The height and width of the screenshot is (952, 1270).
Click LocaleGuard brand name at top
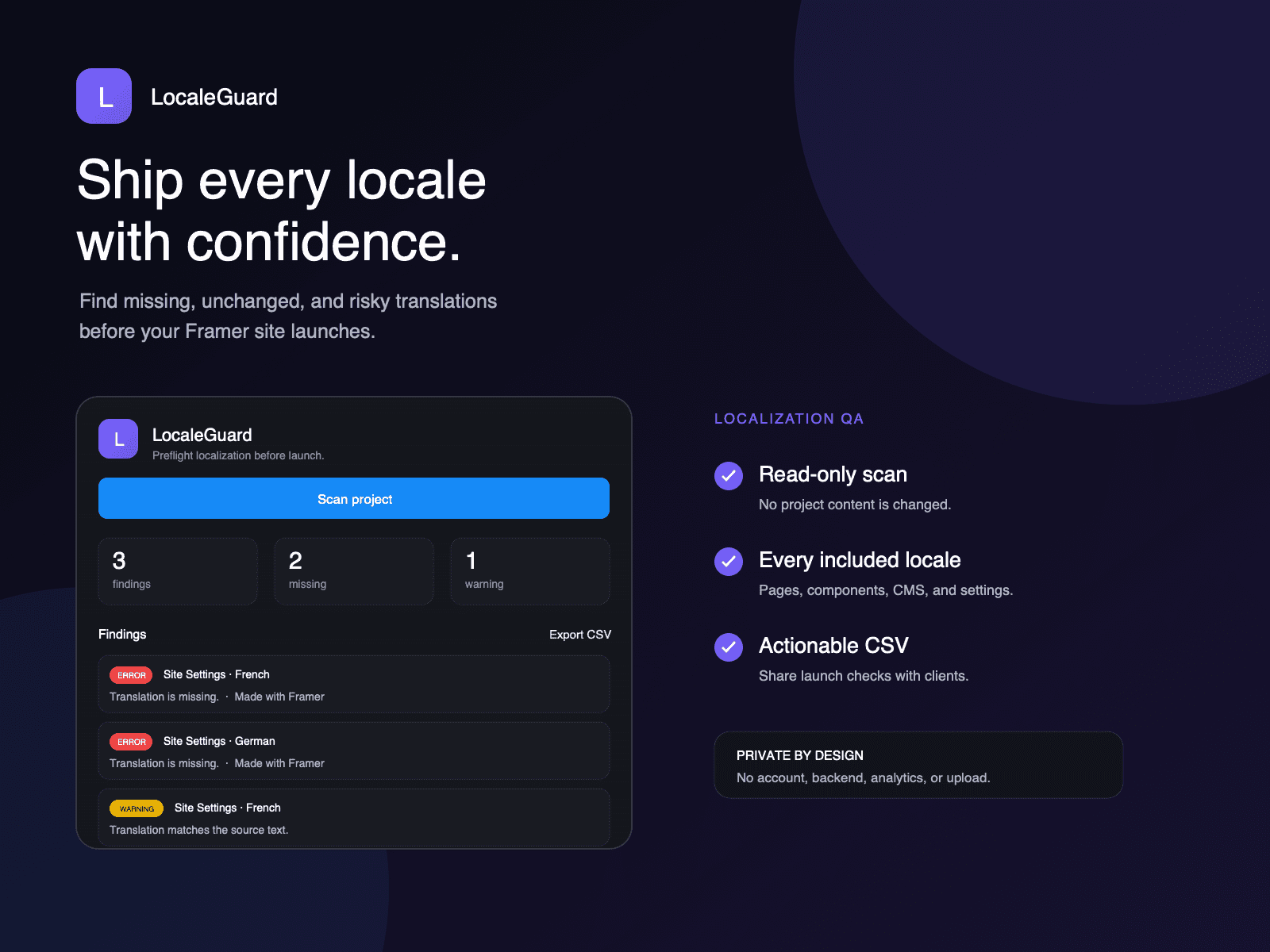tap(214, 97)
